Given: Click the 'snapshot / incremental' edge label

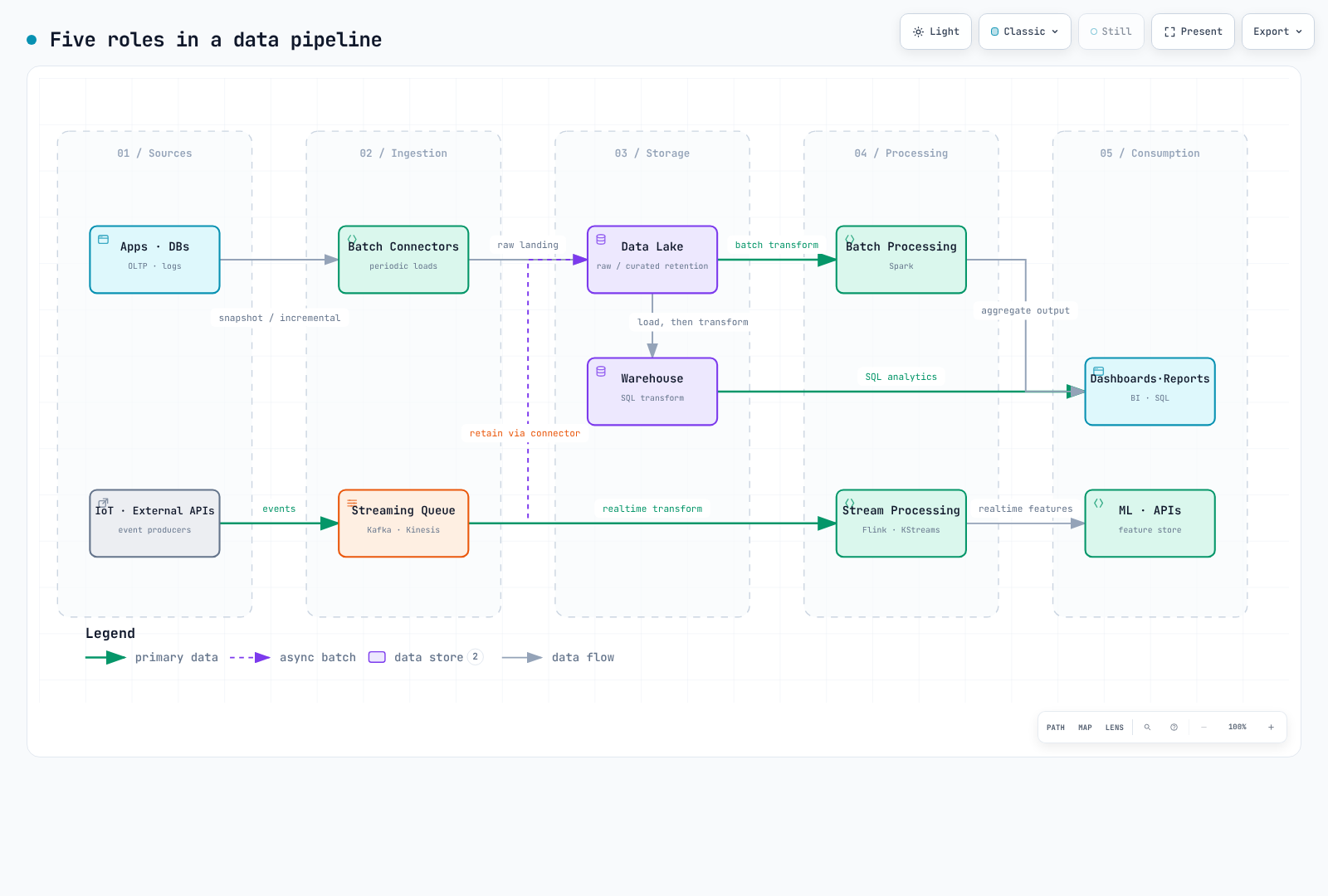Looking at the screenshot, I should pos(280,318).
